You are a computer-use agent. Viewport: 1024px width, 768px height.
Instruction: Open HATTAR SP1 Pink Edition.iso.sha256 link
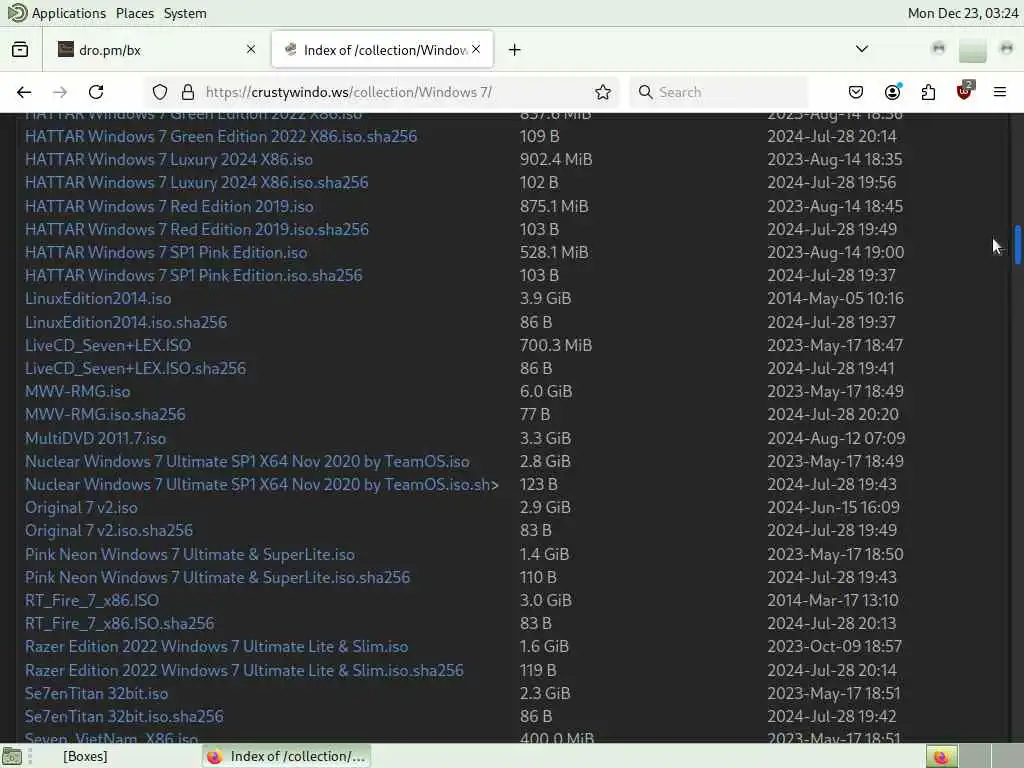pyautogui.click(x=193, y=275)
